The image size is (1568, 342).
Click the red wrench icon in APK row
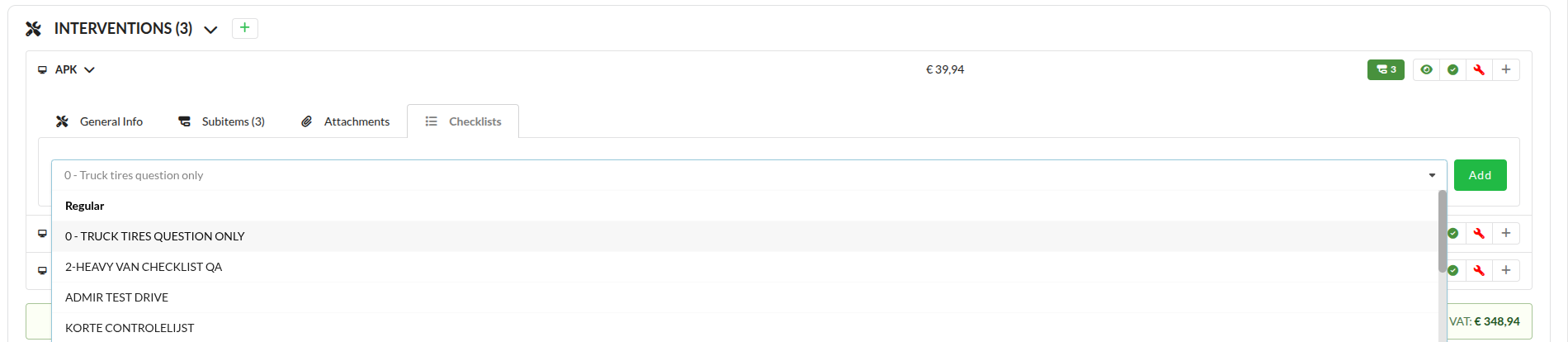(x=1479, y=69)
